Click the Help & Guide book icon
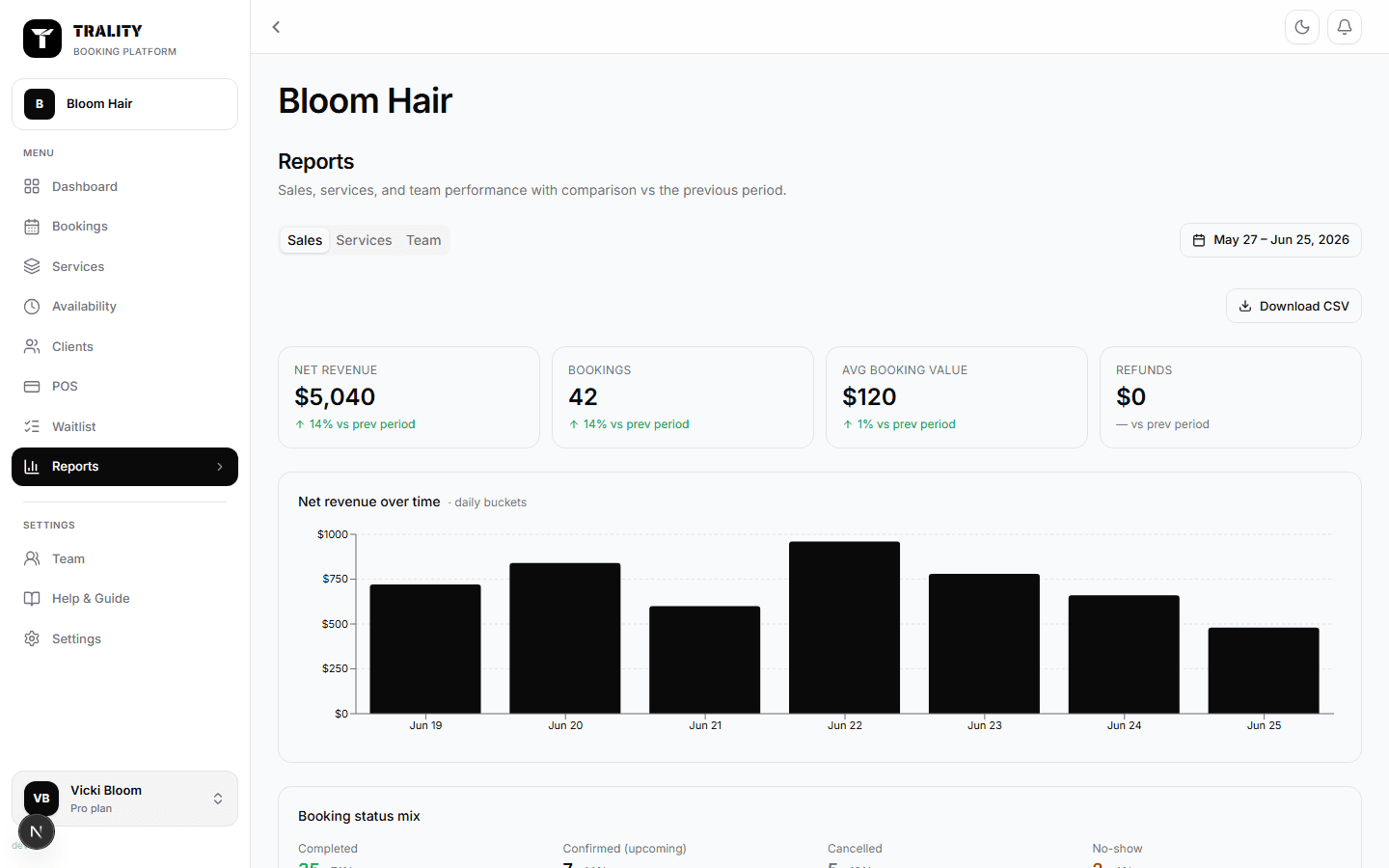Viewport: 1389px width, 868px height. click(x=32, y=599)
